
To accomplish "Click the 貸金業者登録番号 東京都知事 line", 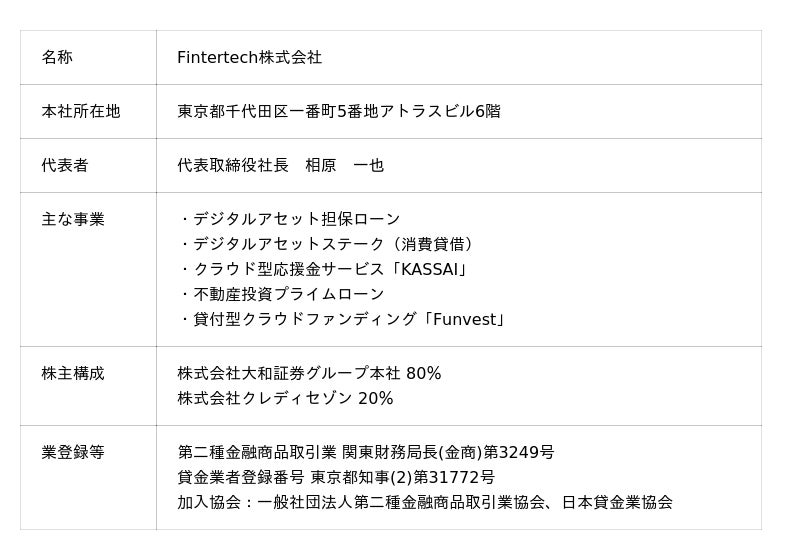I will [336, 478].
